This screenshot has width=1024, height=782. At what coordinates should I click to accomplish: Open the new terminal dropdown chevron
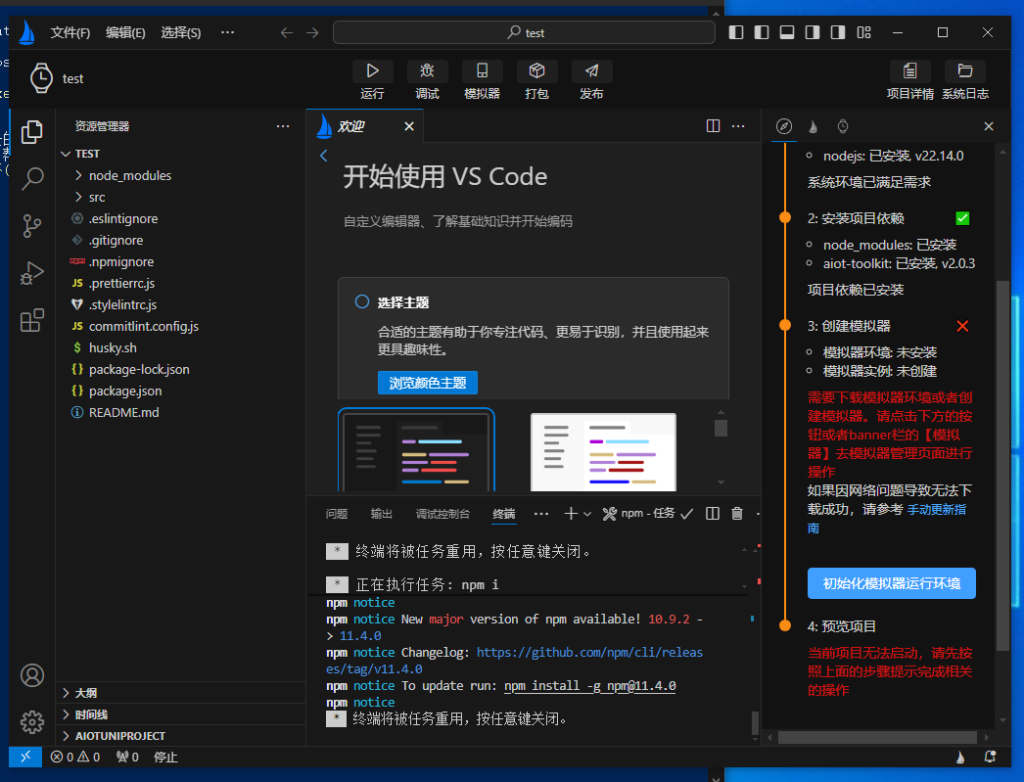[x=587, y=514]
